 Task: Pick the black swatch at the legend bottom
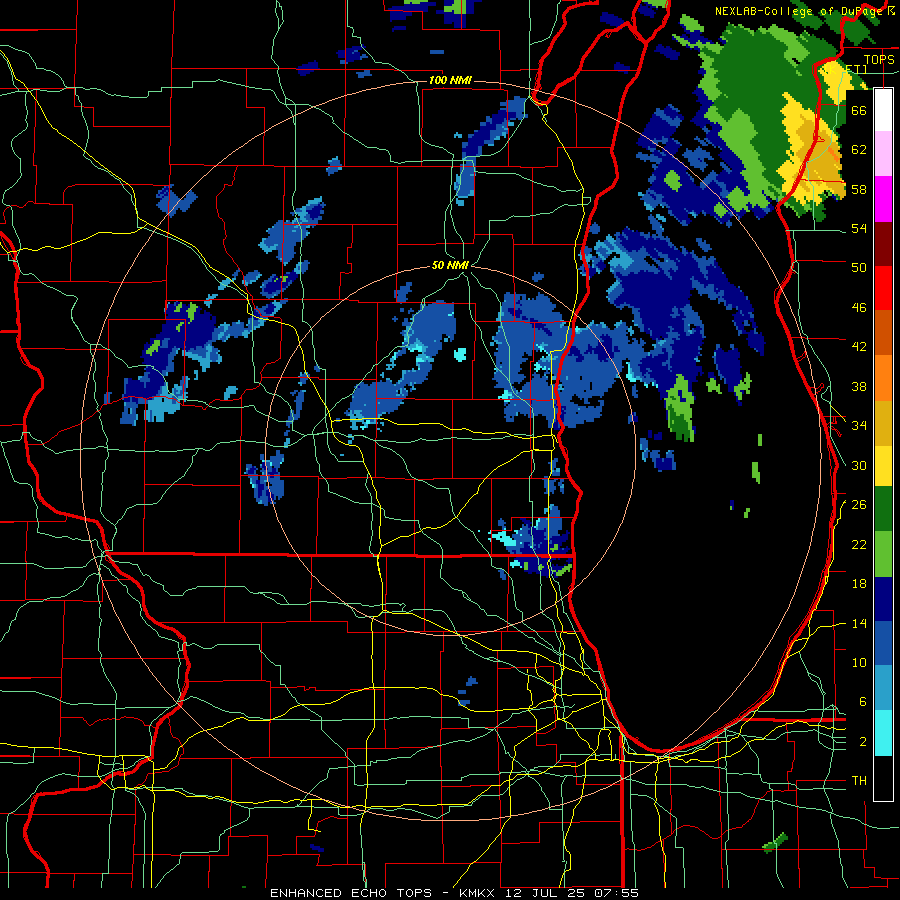tap(883, 778)
